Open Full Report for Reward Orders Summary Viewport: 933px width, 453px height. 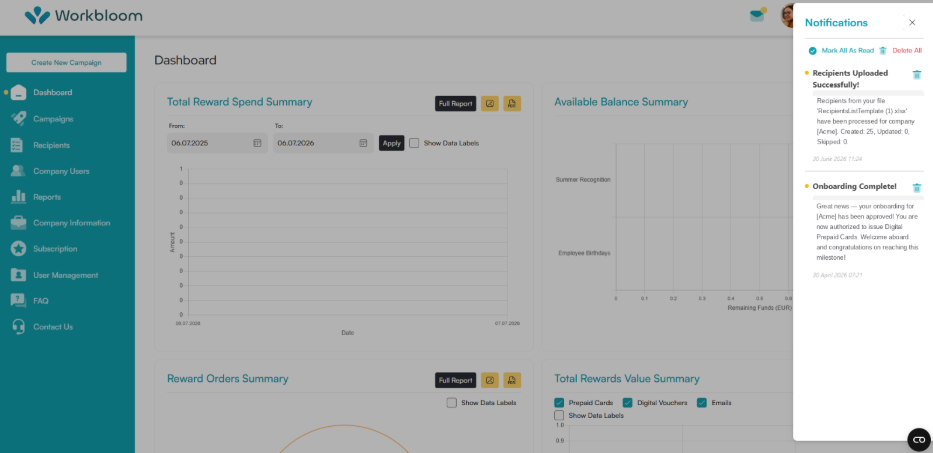coord(455,380)
